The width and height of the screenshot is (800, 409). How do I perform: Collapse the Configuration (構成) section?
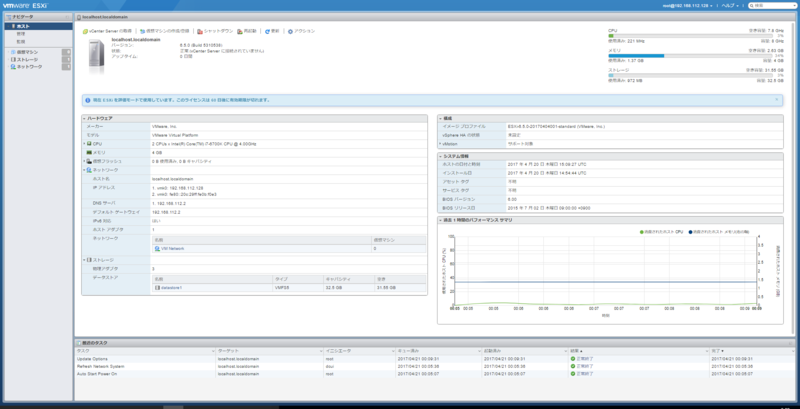point(440,118)
